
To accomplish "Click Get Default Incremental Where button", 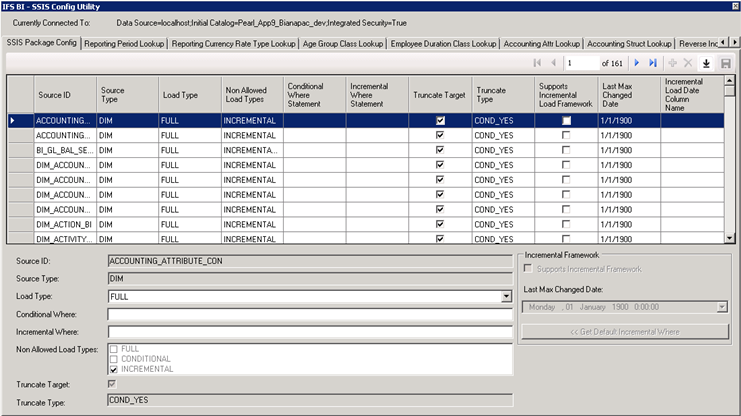I will (x=625, y=332).
